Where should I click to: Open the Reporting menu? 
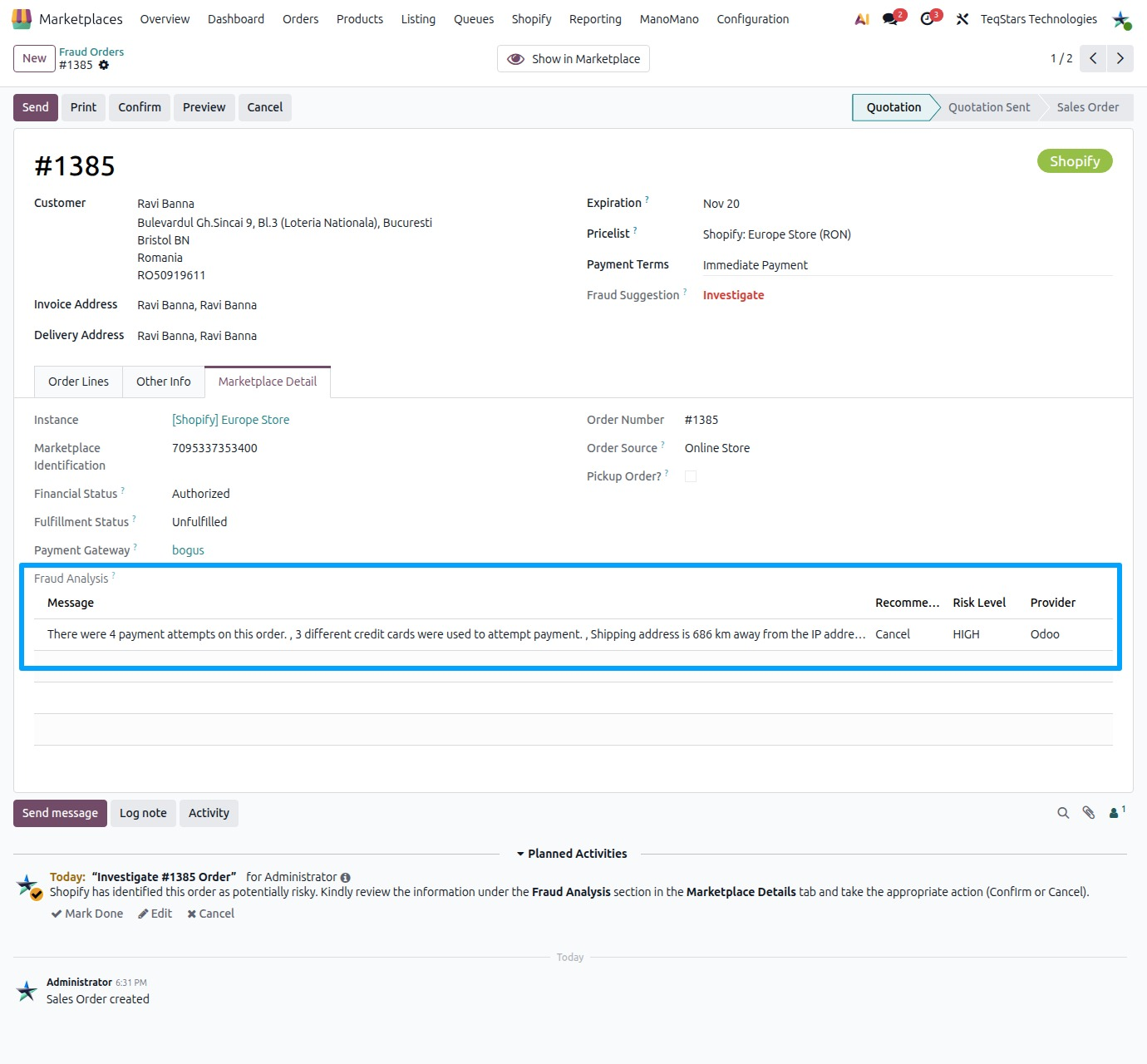point(595,19)
